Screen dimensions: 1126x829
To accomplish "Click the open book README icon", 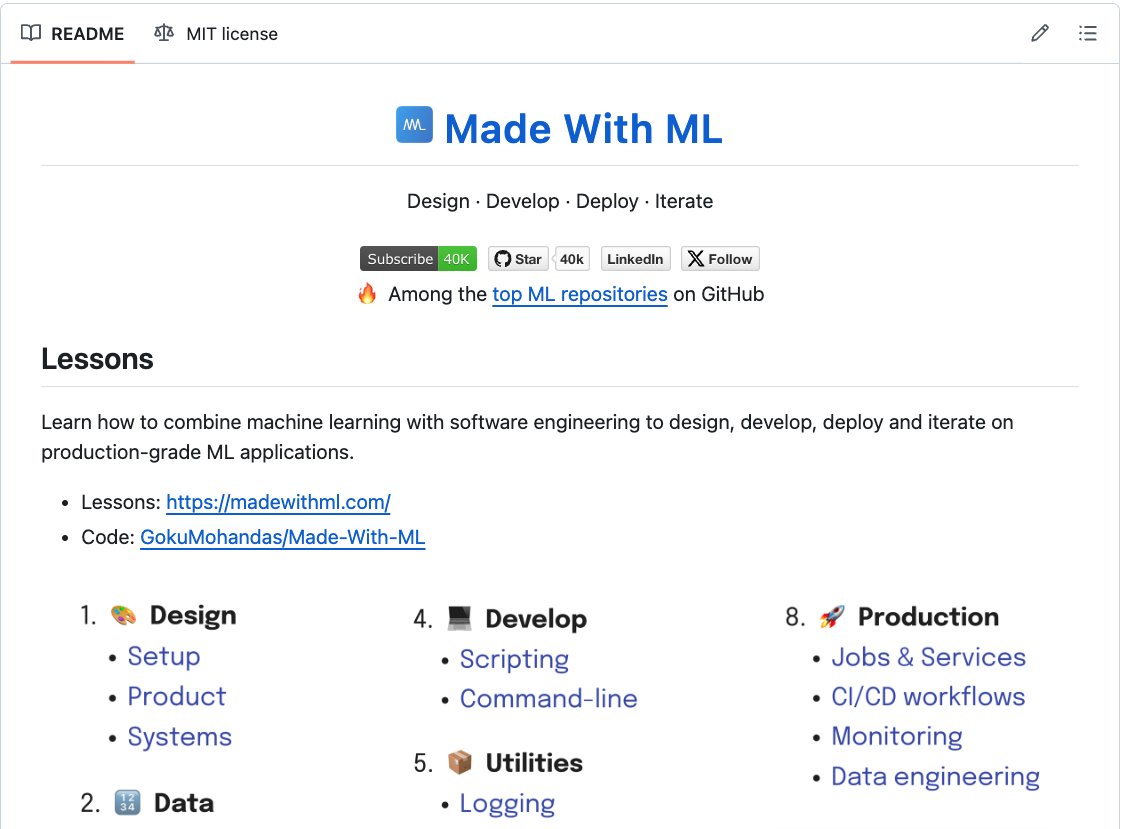I will tap(31, 33).
